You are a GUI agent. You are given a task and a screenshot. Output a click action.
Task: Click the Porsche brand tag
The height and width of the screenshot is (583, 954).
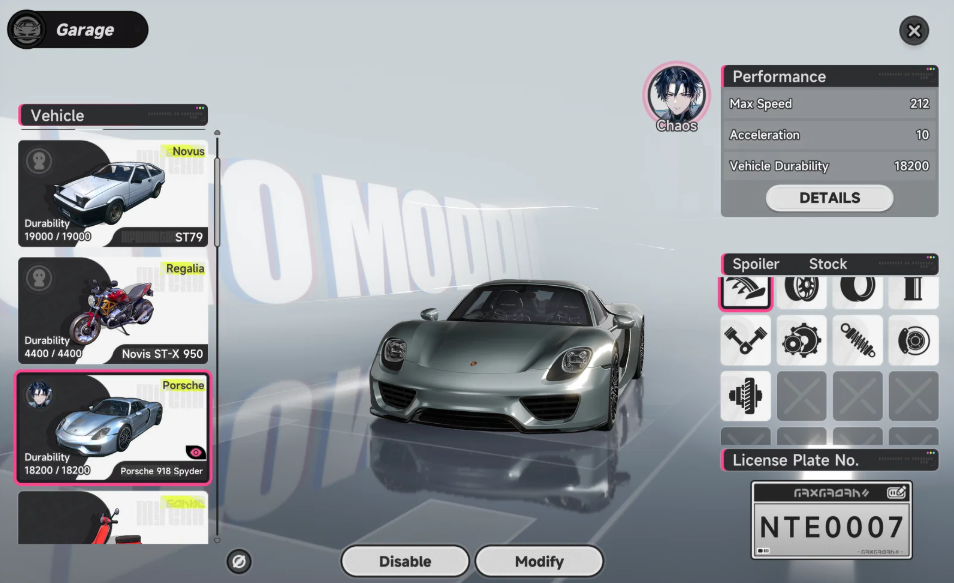[x=183, y=385]
